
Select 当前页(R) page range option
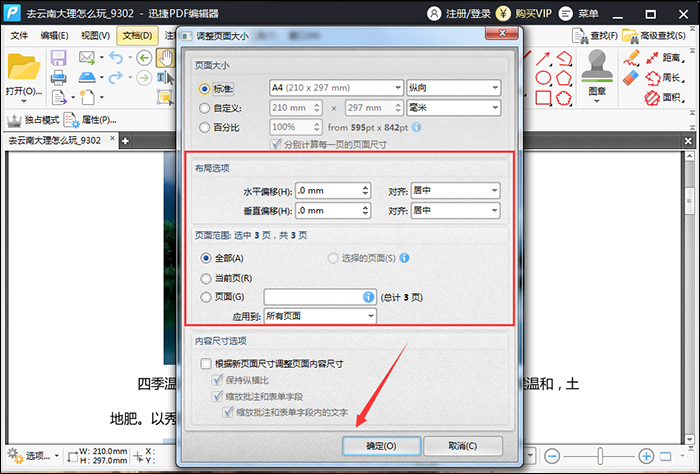(206, 279)
